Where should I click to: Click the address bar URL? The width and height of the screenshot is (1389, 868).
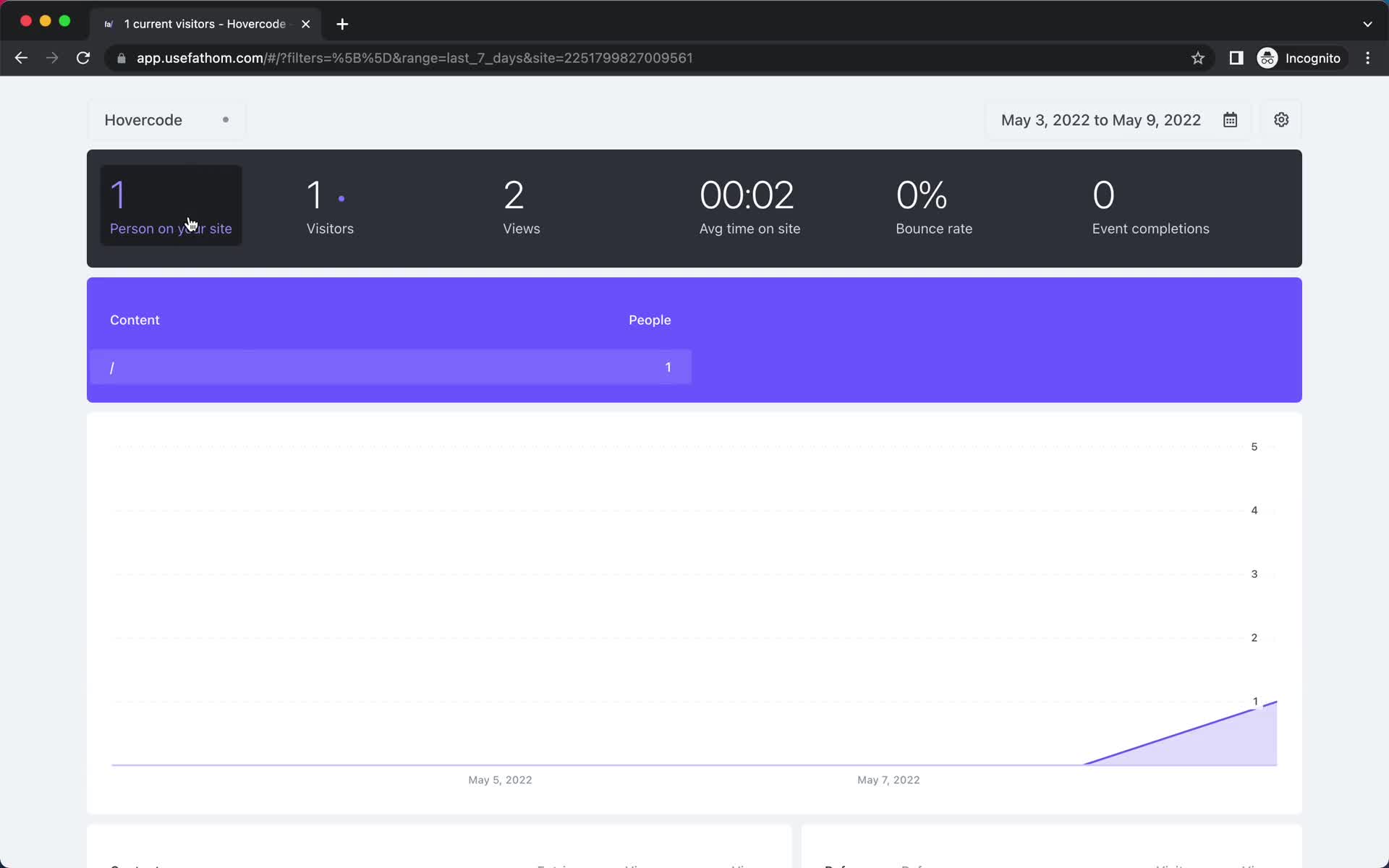[415, 58]
